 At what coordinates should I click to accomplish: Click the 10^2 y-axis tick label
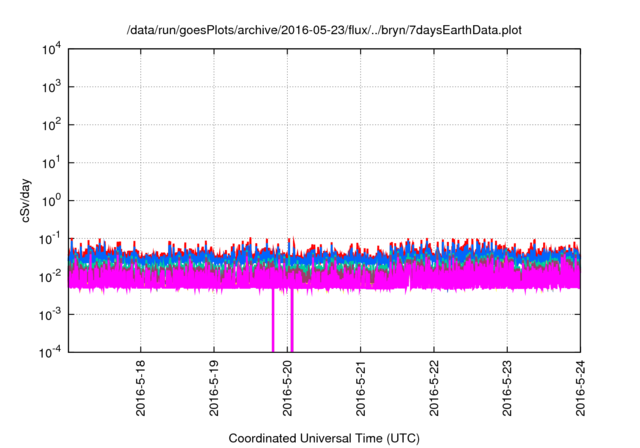point(51,125)
